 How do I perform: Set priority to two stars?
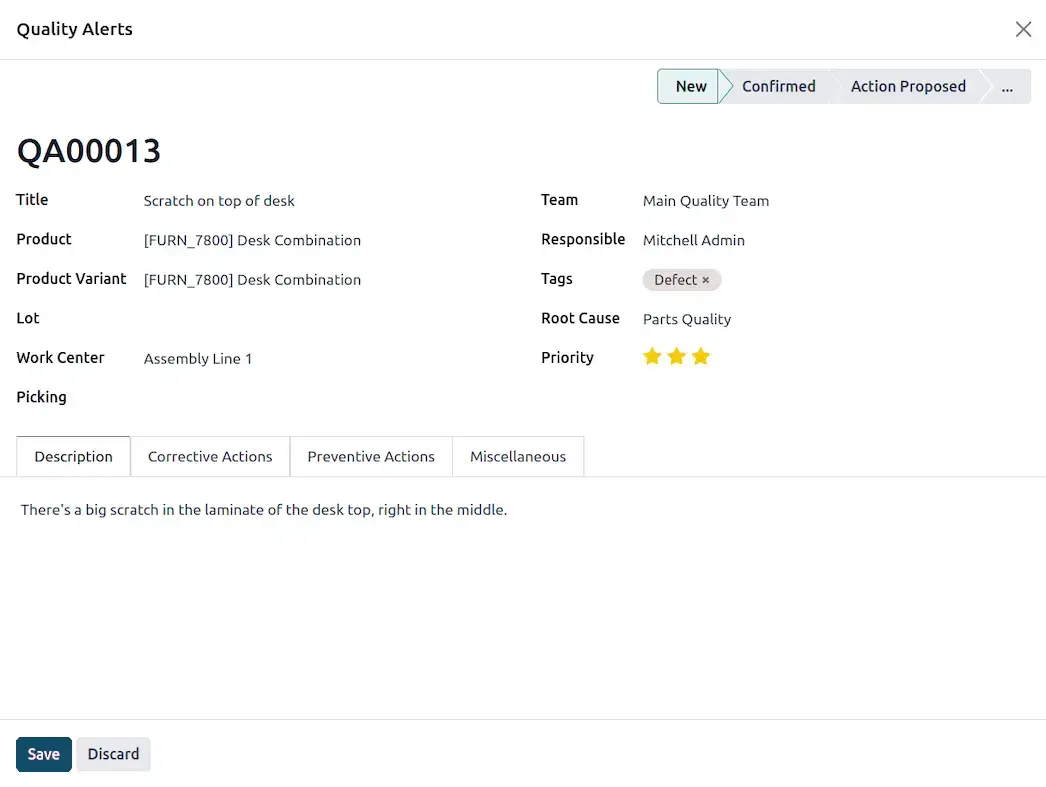(x=676, y=357)
